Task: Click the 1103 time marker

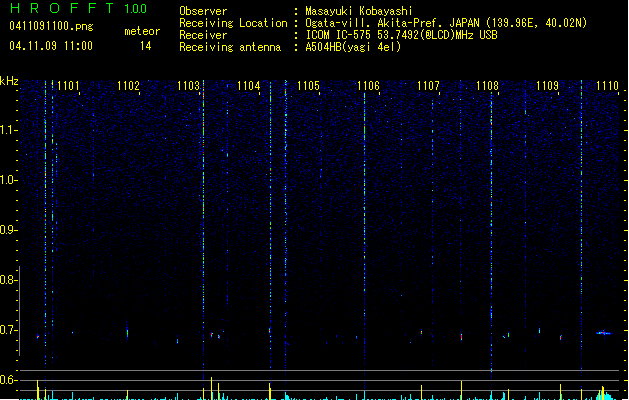Action: click(188, 86)
